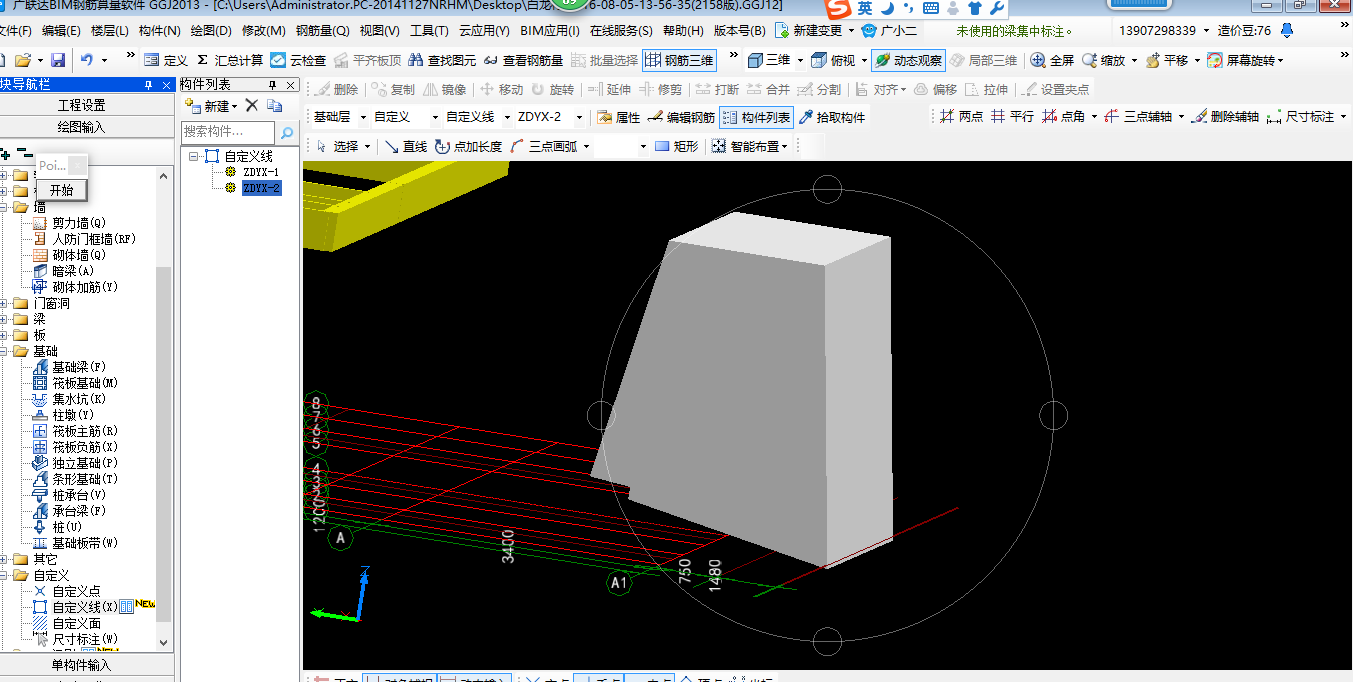Click 两点 two-point auxiliary axis
Viewport: 1353px width, 682px height.
click(x=961, y=117)
